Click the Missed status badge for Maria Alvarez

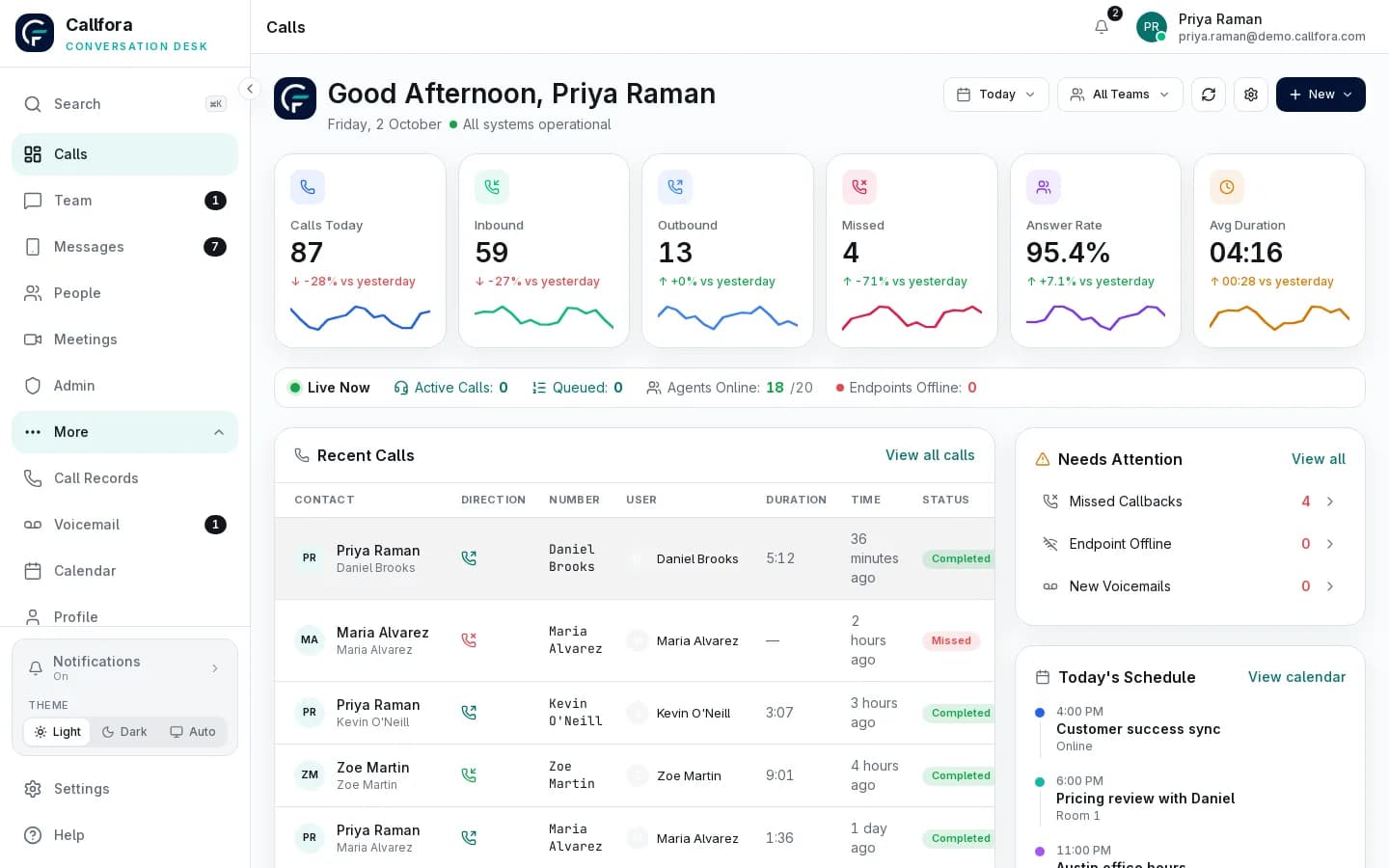(951, 640)
